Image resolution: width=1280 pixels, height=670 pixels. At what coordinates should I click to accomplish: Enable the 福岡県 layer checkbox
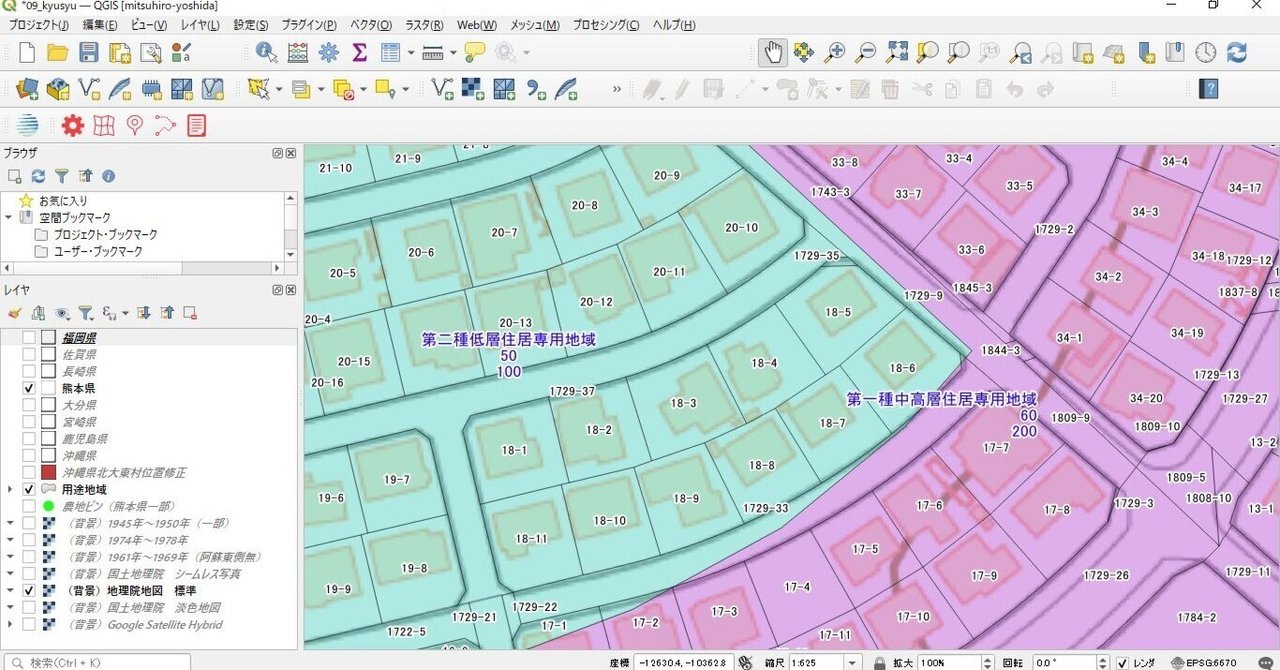tap(29, 338)
